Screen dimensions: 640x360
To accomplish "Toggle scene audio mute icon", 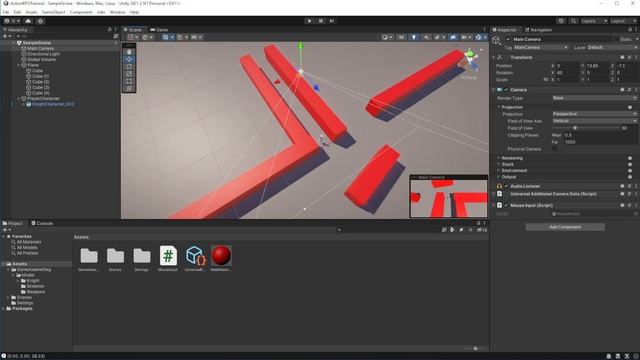I will 426,37.
